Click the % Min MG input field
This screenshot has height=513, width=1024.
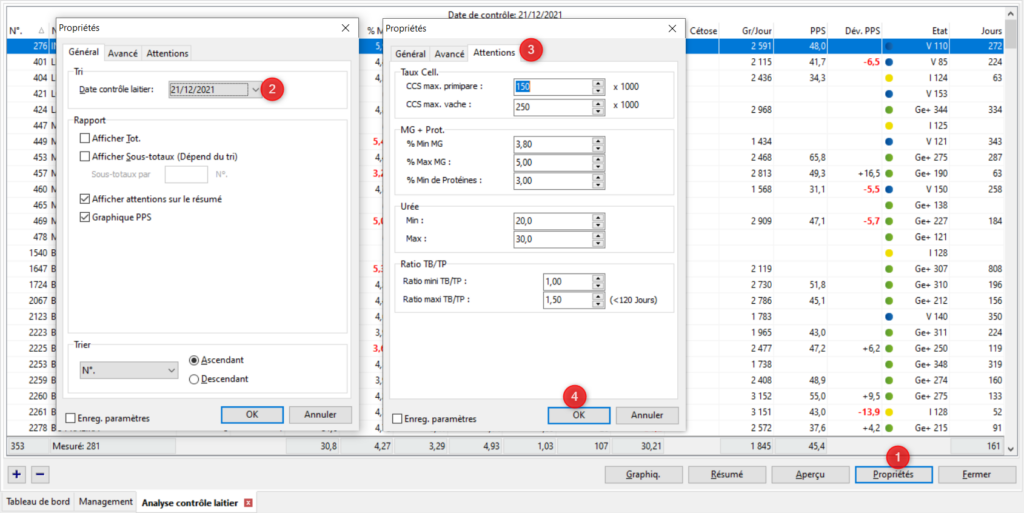551,144
